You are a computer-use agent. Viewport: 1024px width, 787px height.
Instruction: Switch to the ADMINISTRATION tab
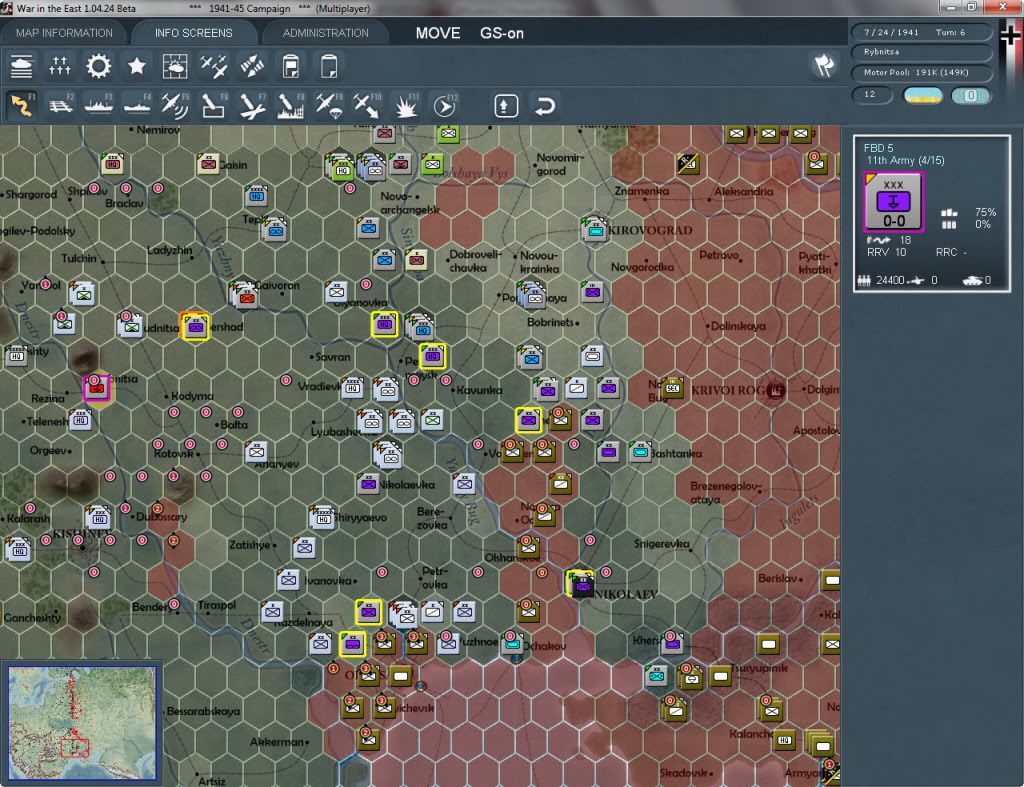[325, 33]
